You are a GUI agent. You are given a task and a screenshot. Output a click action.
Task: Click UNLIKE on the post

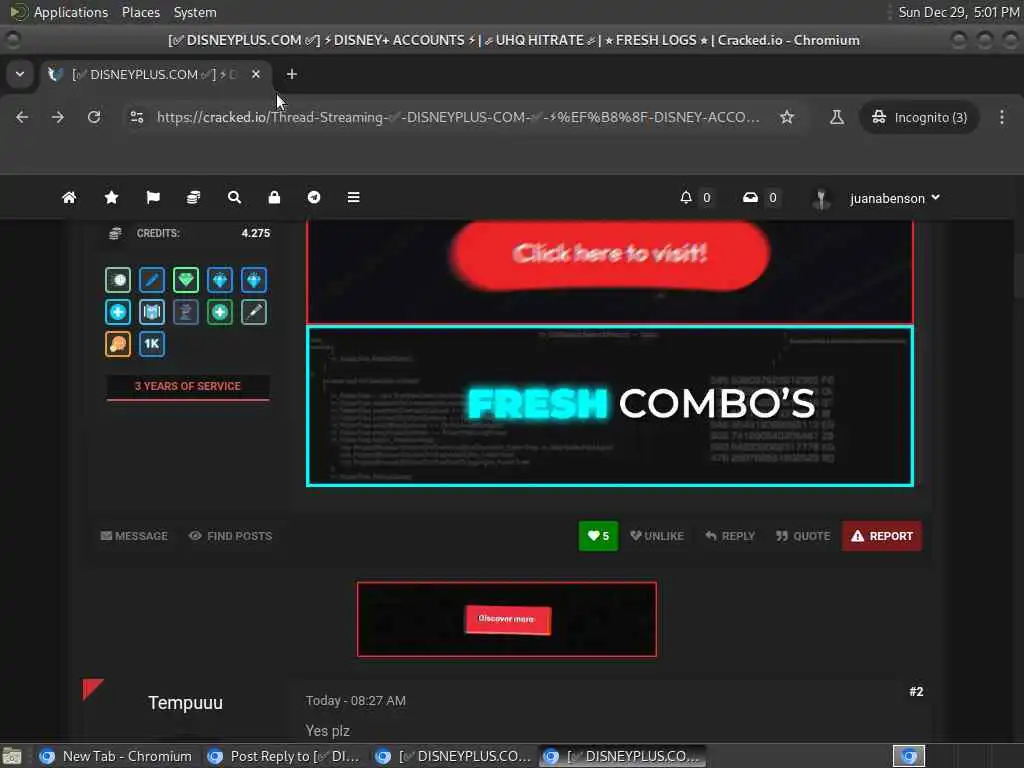[x=657, y=536]
